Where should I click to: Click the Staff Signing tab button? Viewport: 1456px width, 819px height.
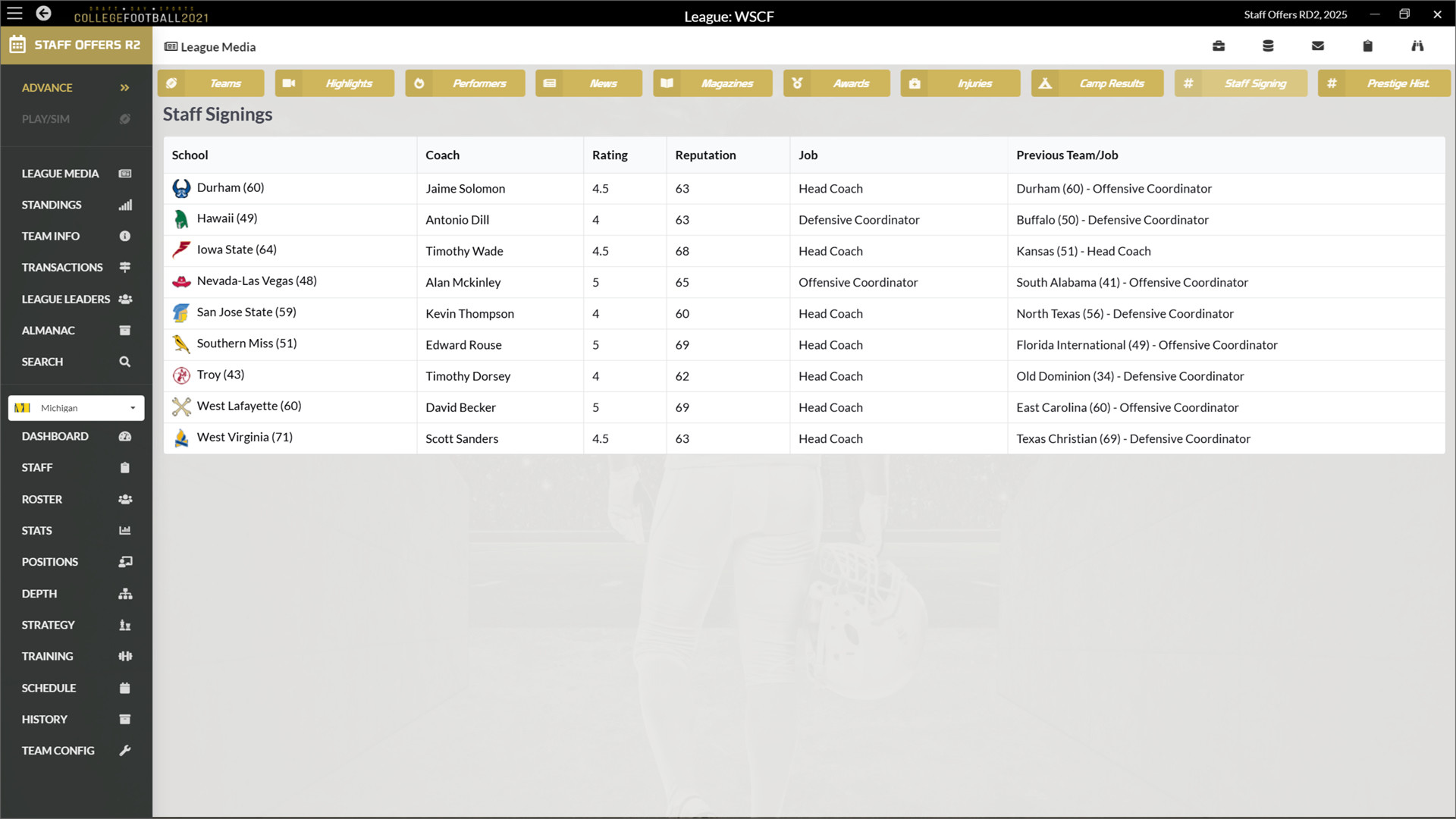[1241, 83]
